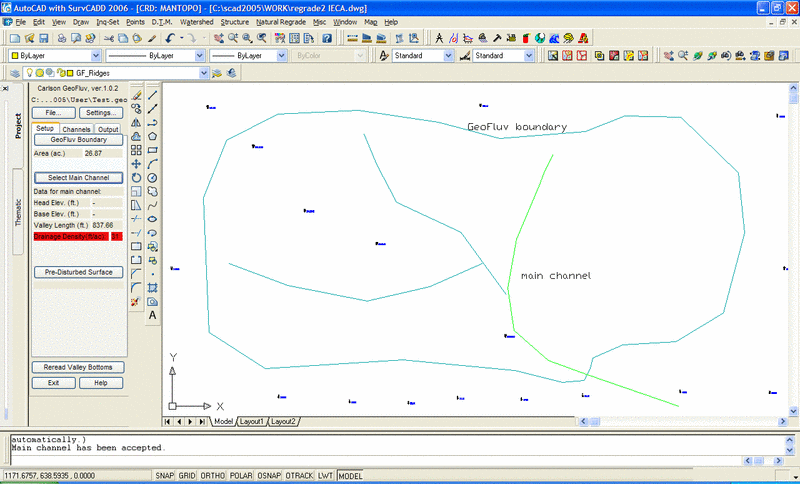Select the Explode tool
800x484 pixels.
136,301
